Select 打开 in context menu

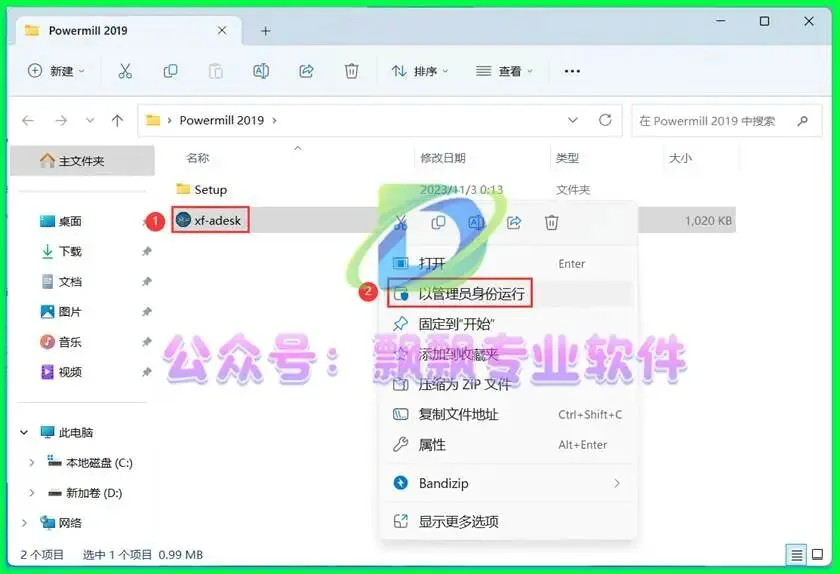(x=509, y=264)
